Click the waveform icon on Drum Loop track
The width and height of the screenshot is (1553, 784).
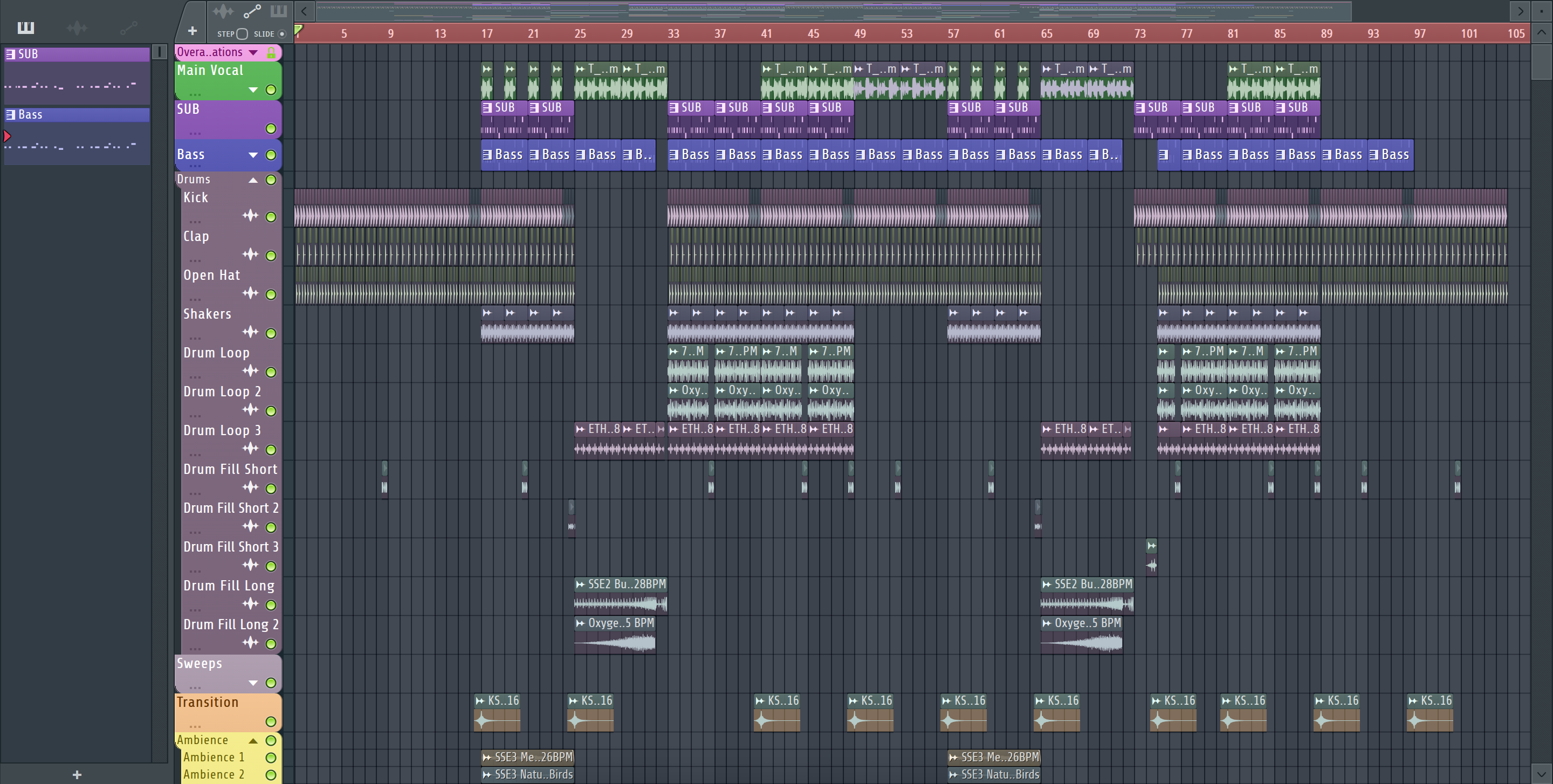pos(250,370)
